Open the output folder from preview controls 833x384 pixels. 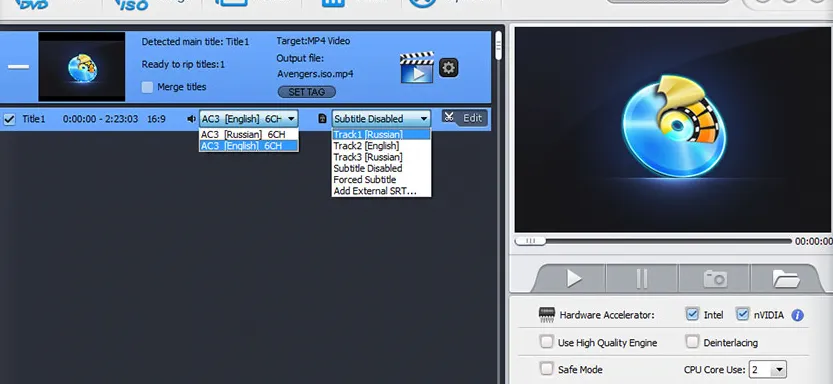pos(786,278)
